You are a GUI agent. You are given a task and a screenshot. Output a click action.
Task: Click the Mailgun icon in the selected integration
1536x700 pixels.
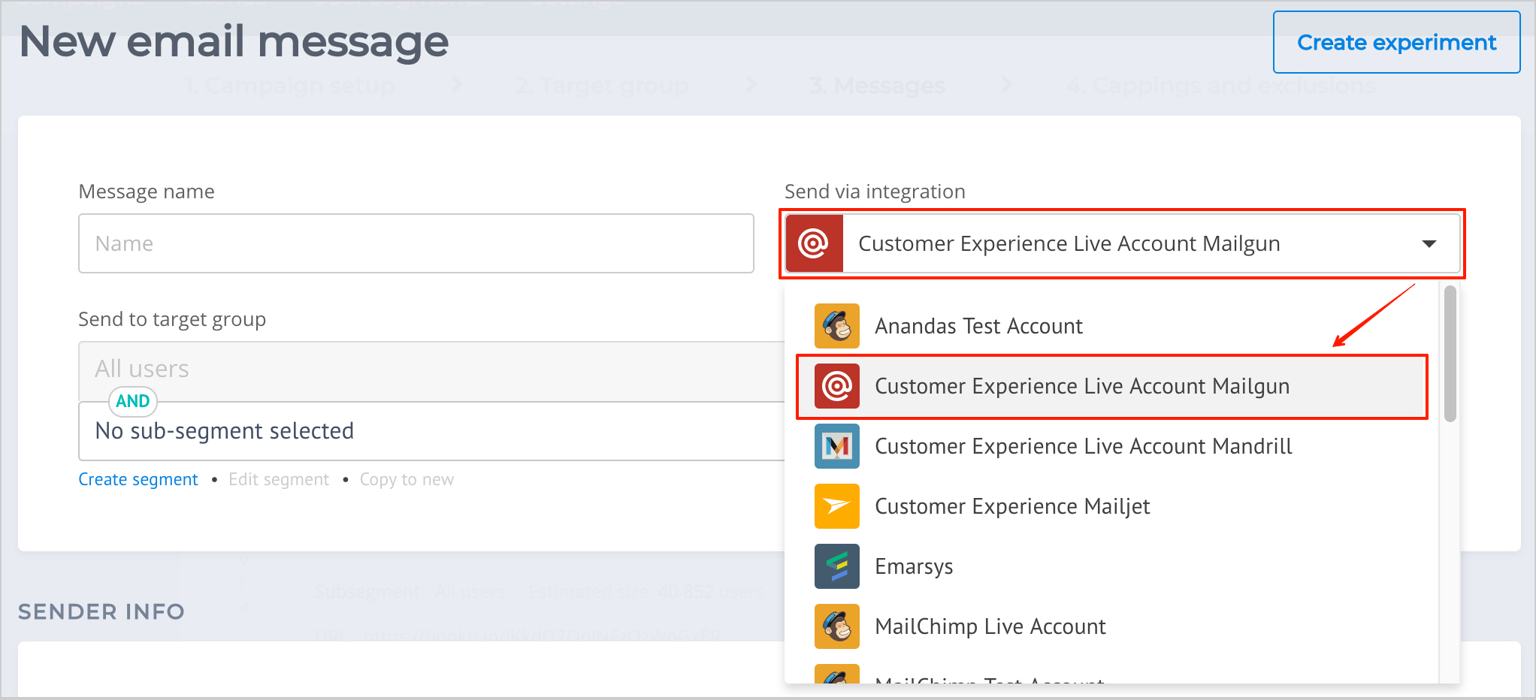815,243
